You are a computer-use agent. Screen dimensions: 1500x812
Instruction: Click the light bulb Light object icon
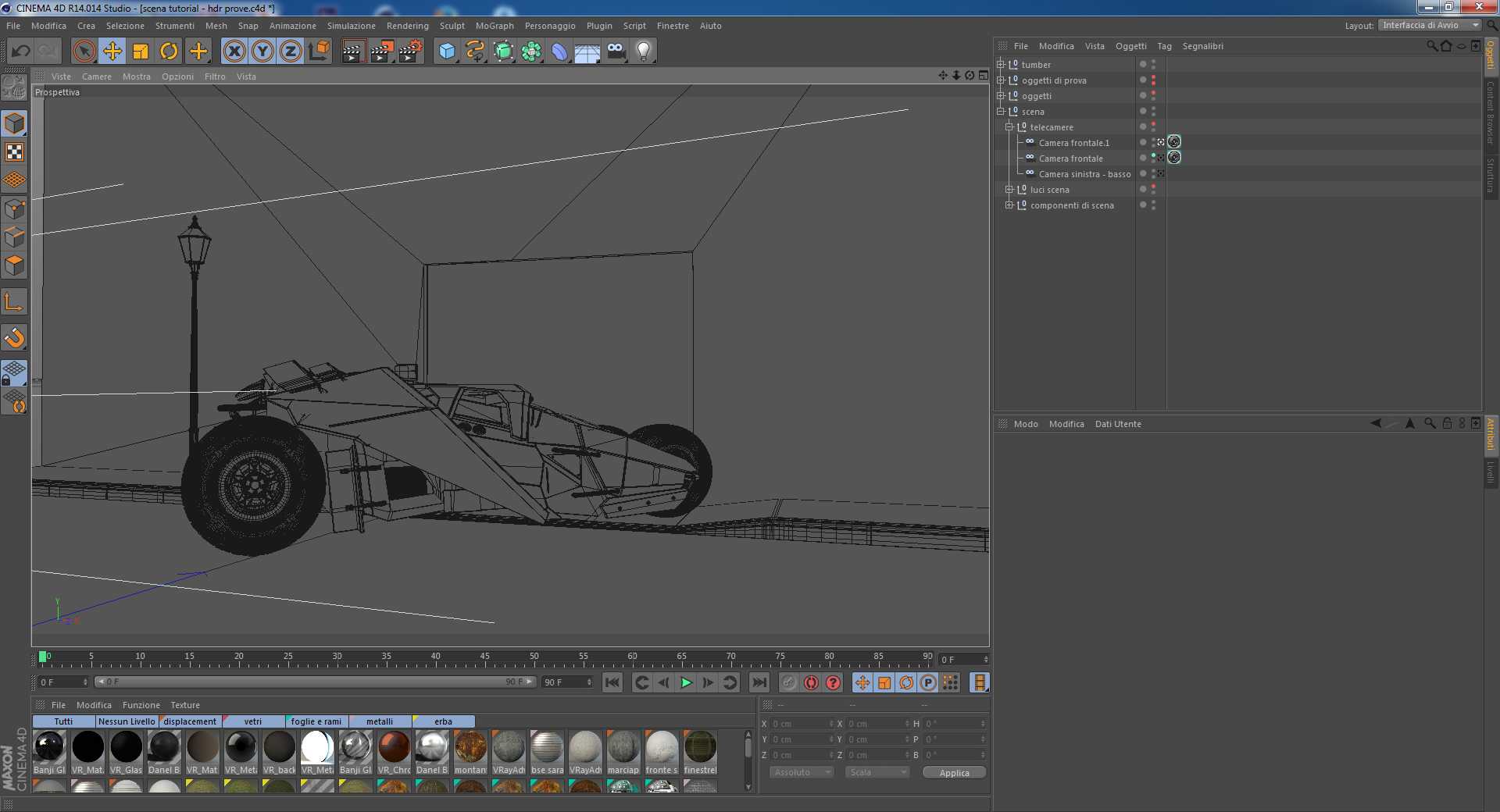pos(643,52)
